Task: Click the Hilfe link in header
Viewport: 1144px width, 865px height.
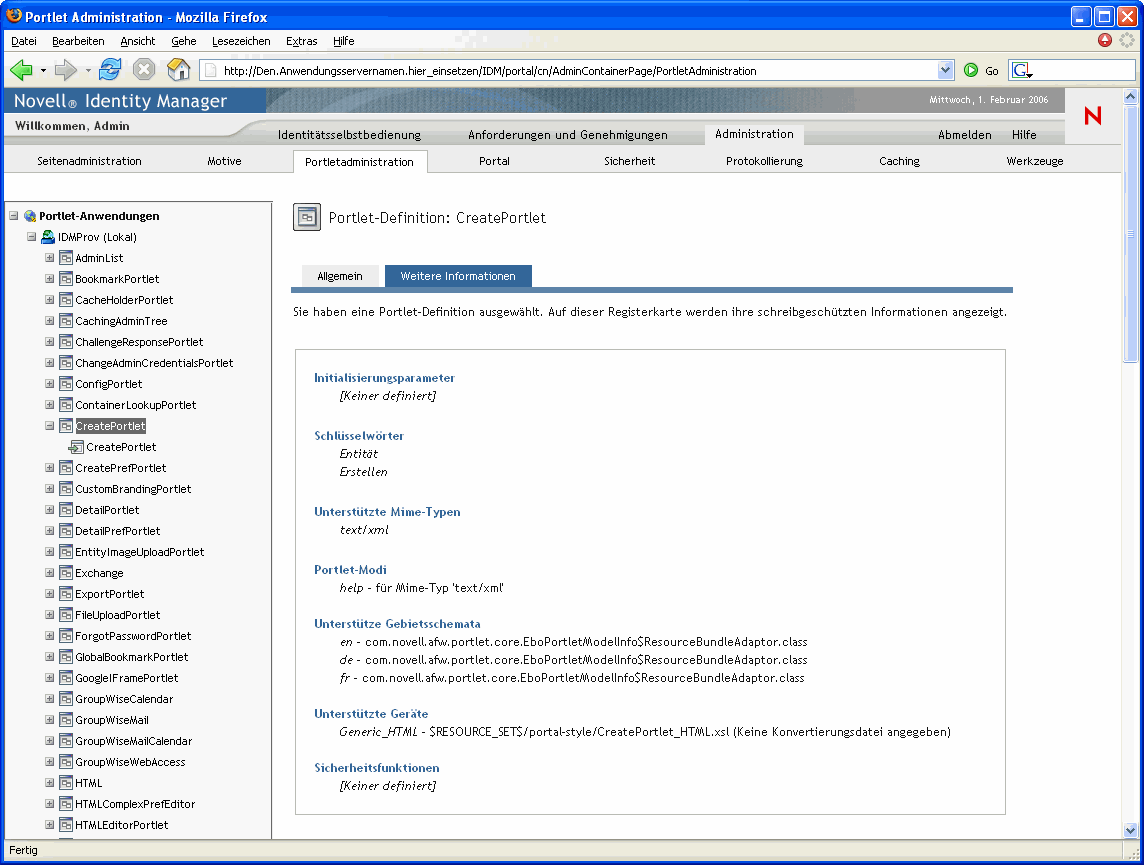Action: pos(1024,135)
